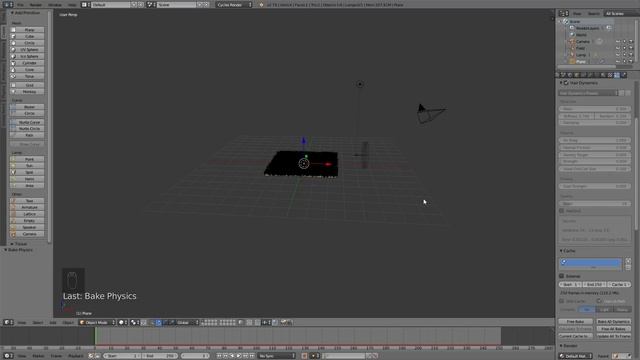Click the timeline End frame field
640x360 pixels.
coord(160,356)
